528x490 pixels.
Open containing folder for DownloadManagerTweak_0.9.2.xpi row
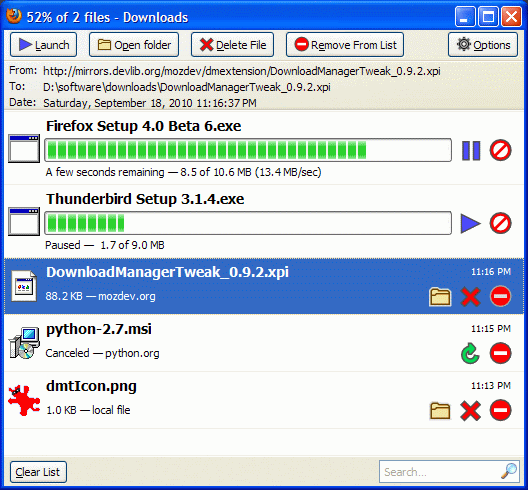click(x=440, y=297)
